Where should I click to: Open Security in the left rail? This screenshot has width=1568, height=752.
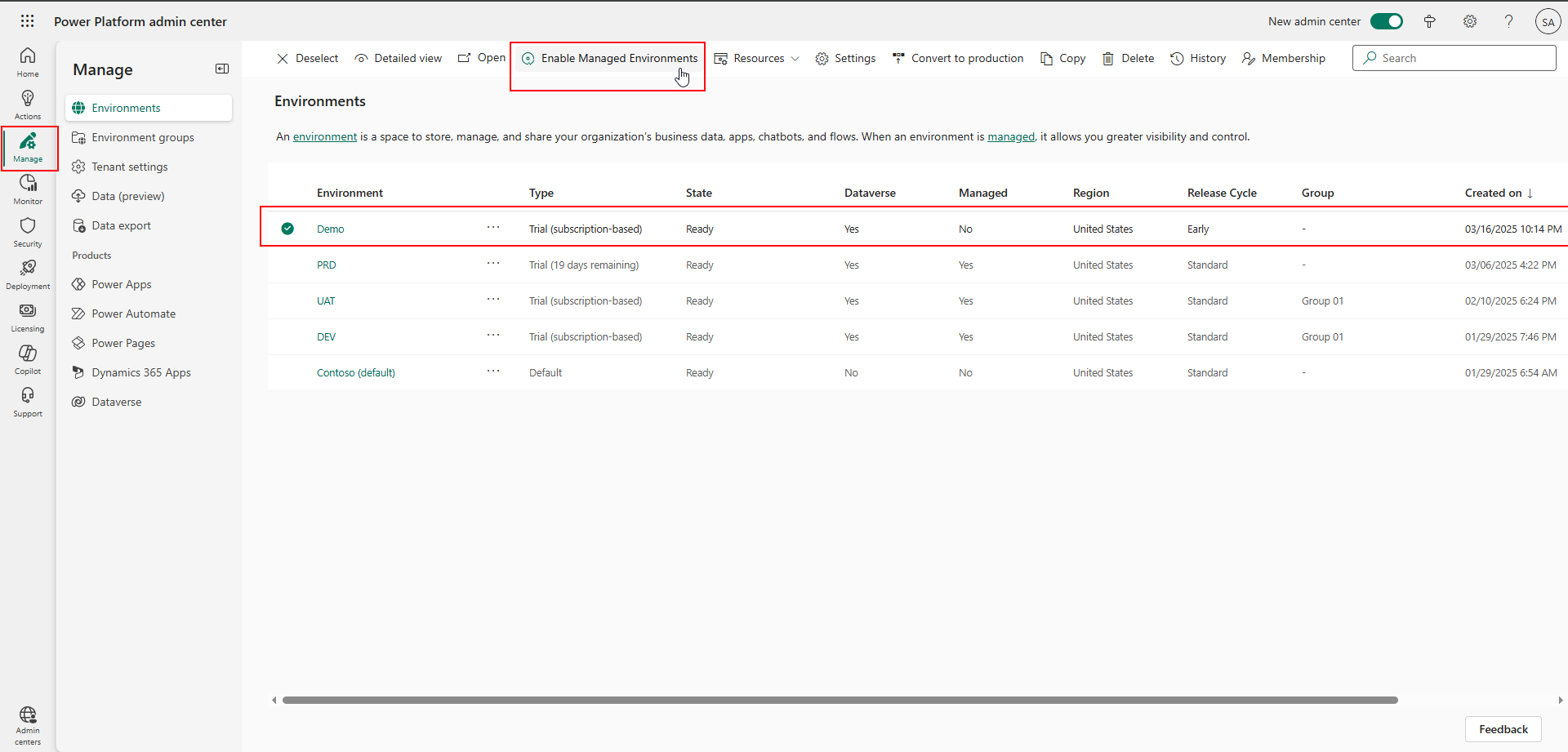pos(28,232)
